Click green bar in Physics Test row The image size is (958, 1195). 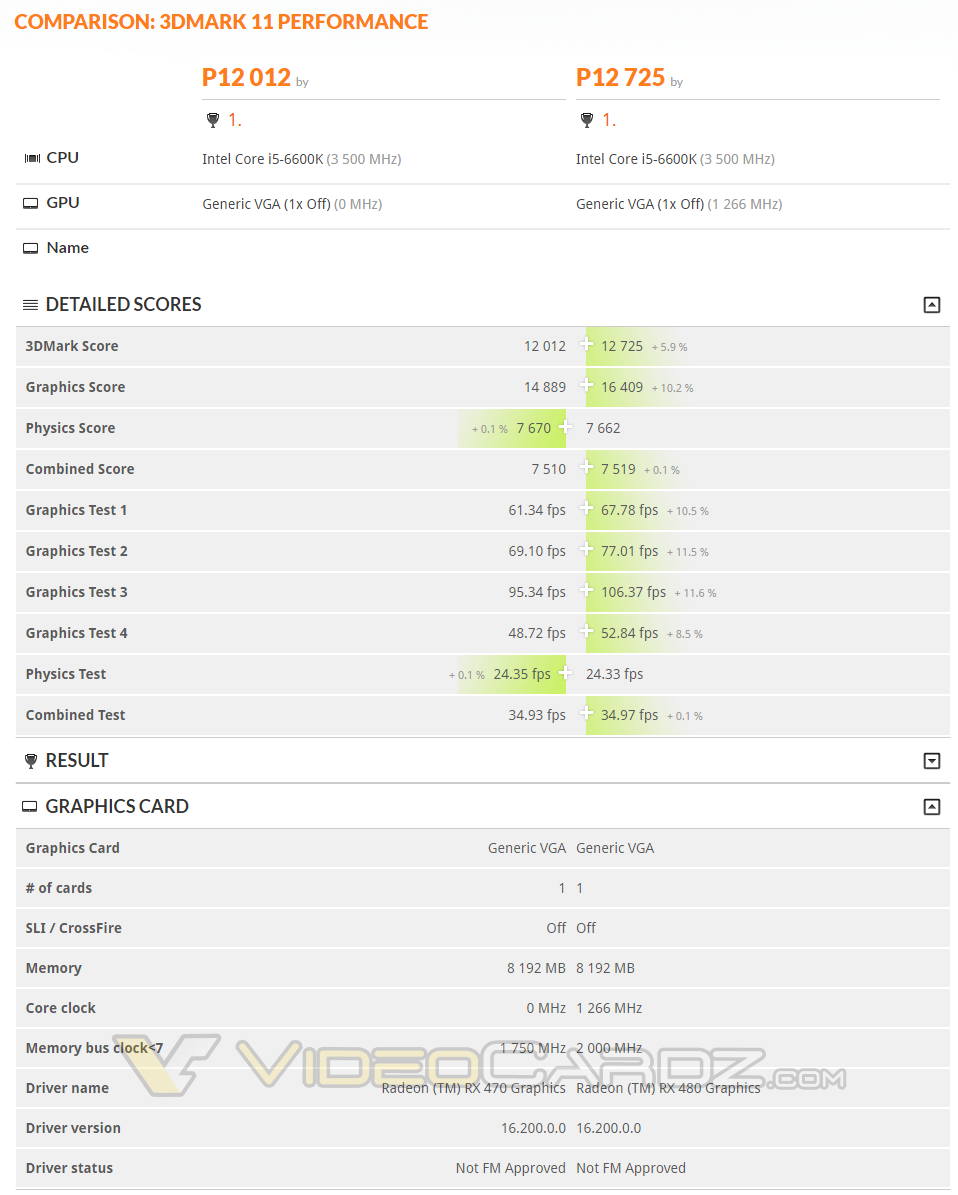[x=510, y=674]
